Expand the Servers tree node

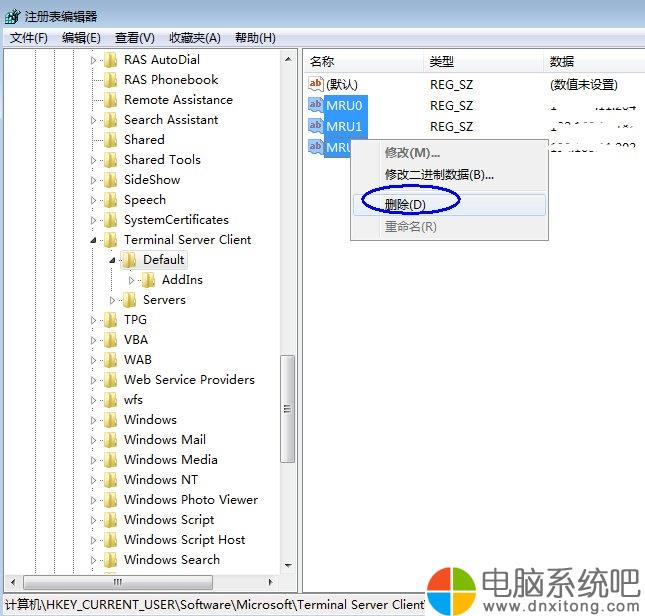[113, 300]
